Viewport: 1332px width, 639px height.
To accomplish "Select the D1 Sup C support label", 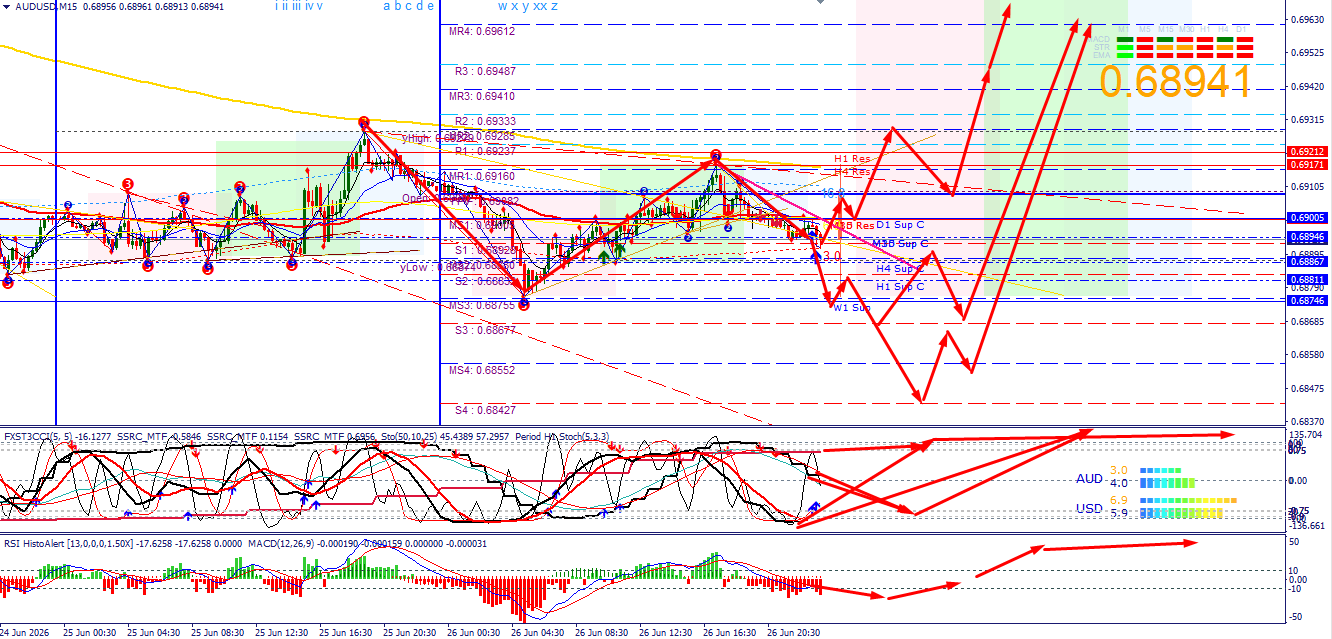I will 900,225.
